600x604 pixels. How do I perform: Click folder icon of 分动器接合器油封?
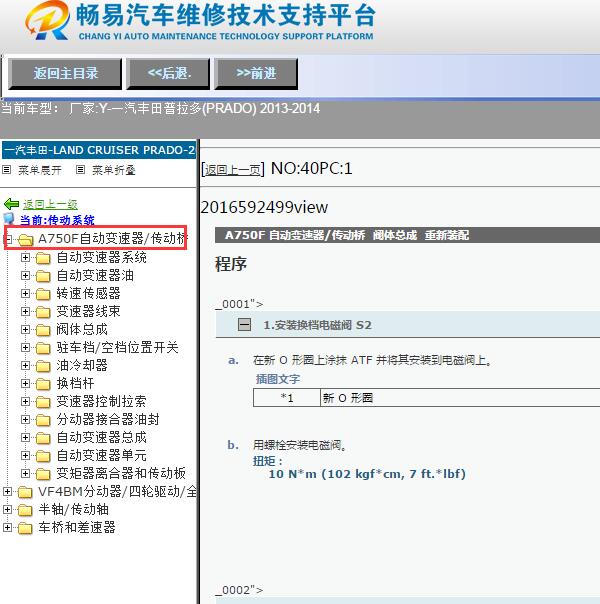tap(43, 419)
